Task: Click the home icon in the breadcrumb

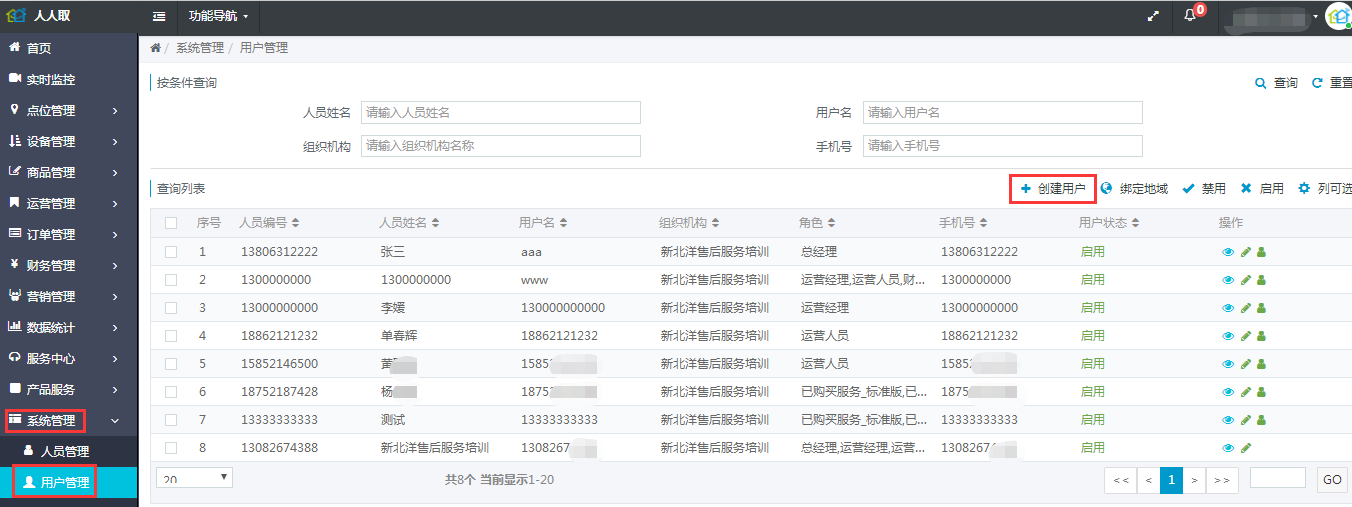Action: point(155,47)
